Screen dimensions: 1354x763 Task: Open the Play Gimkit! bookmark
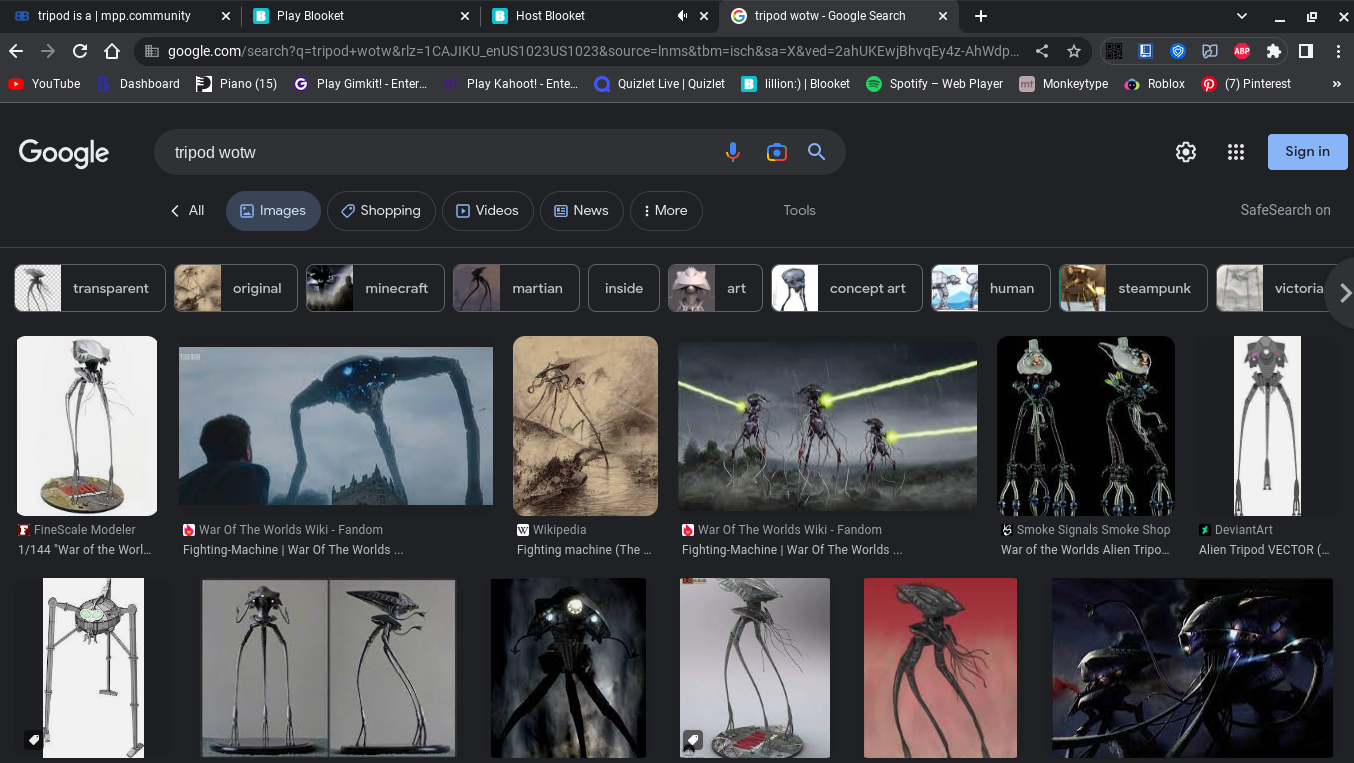click(x=361, y=84)
